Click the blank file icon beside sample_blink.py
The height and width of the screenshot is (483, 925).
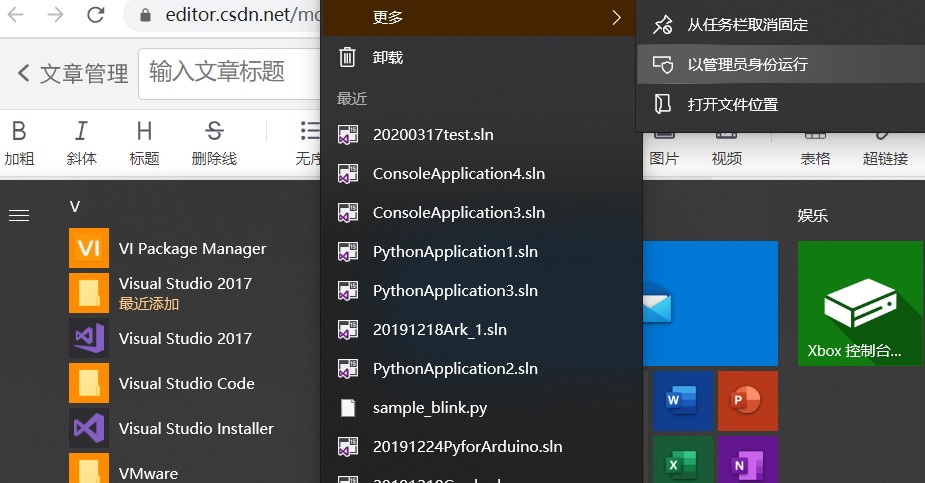(x=348, y=408)
